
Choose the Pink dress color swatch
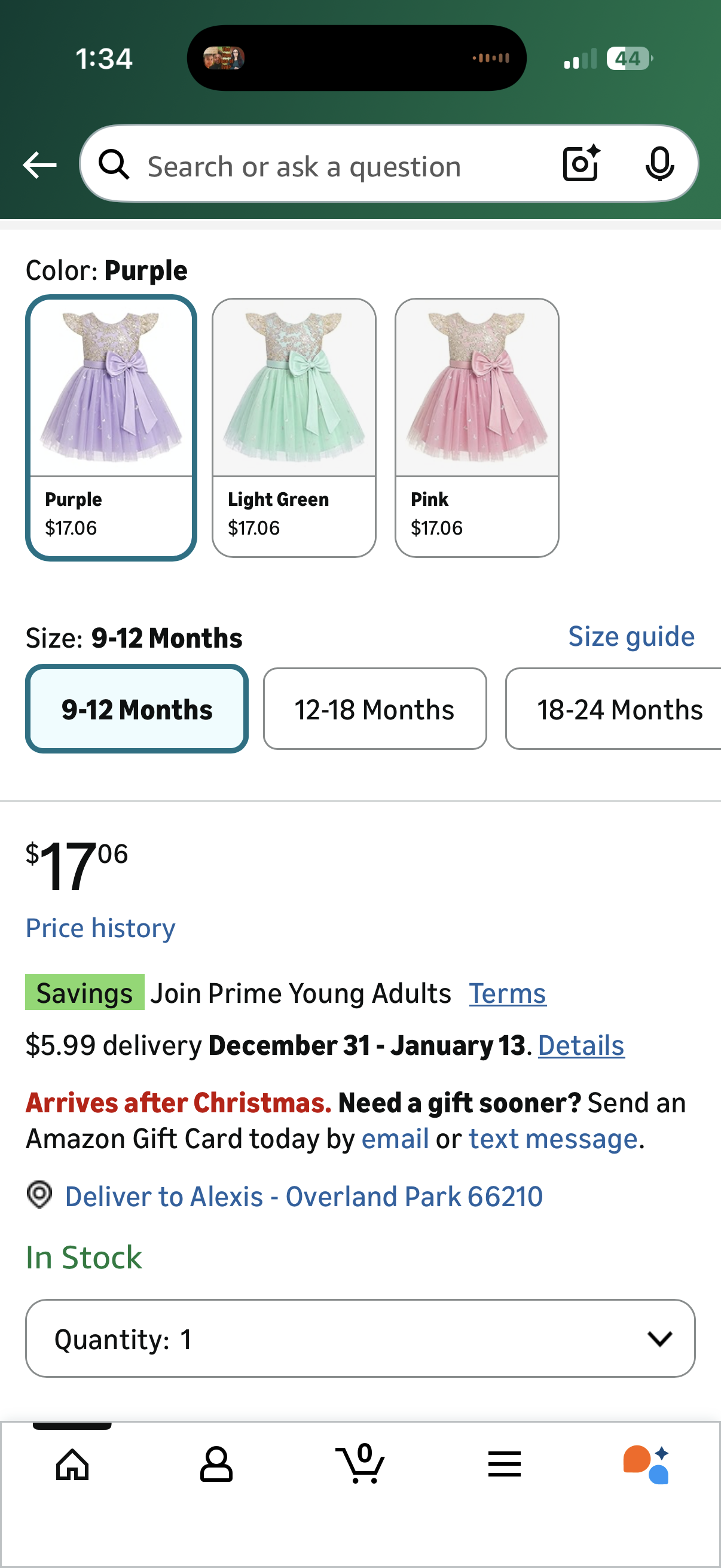coord(476,428)
